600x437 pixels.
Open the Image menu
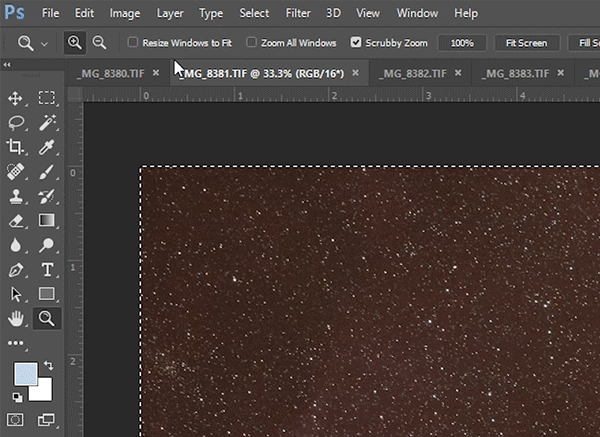125,13
